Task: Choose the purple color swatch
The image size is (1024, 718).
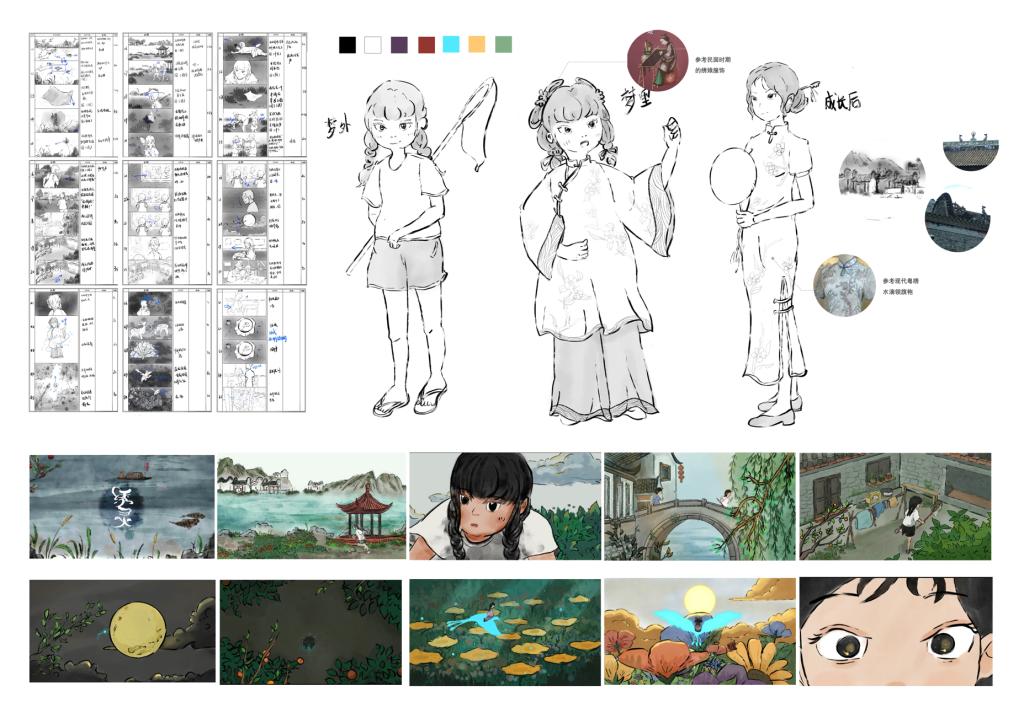Action: (399, 45)
